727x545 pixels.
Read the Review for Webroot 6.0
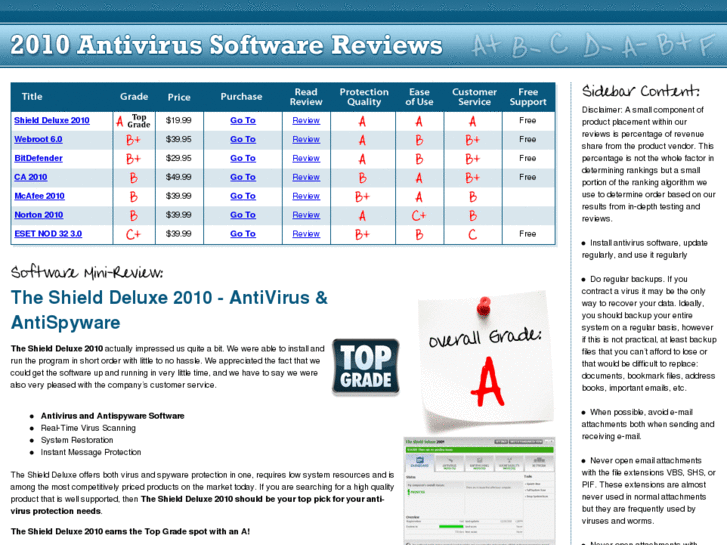[x=306, y=139]
